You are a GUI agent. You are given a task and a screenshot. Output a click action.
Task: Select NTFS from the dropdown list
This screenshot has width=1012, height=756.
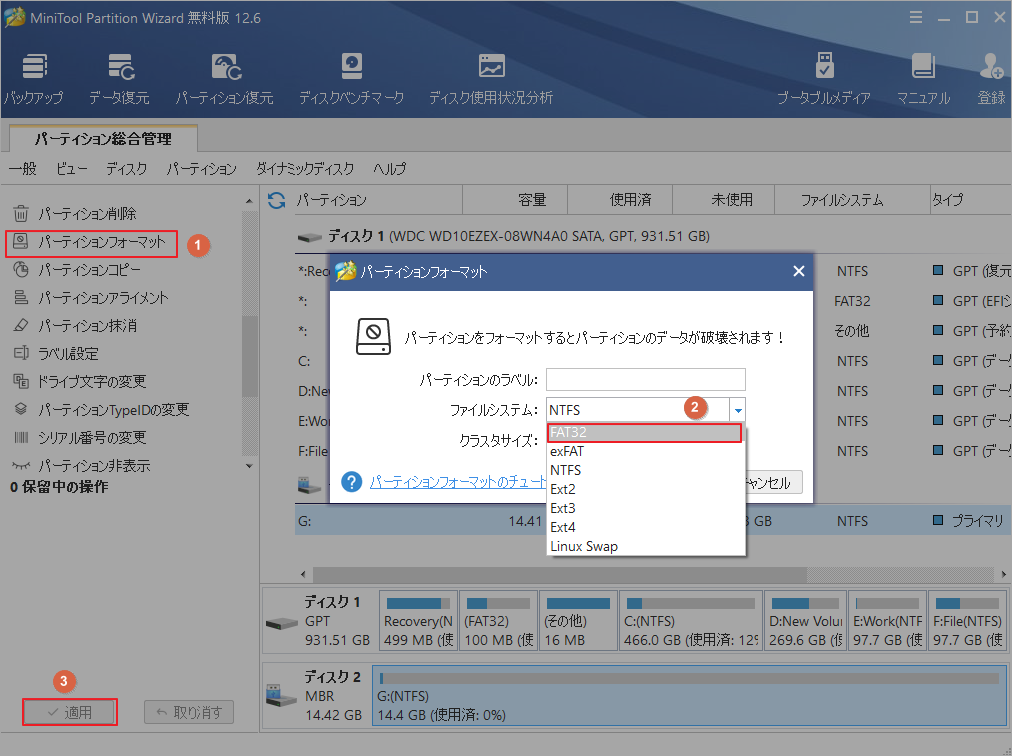click(x=646, y=470)
